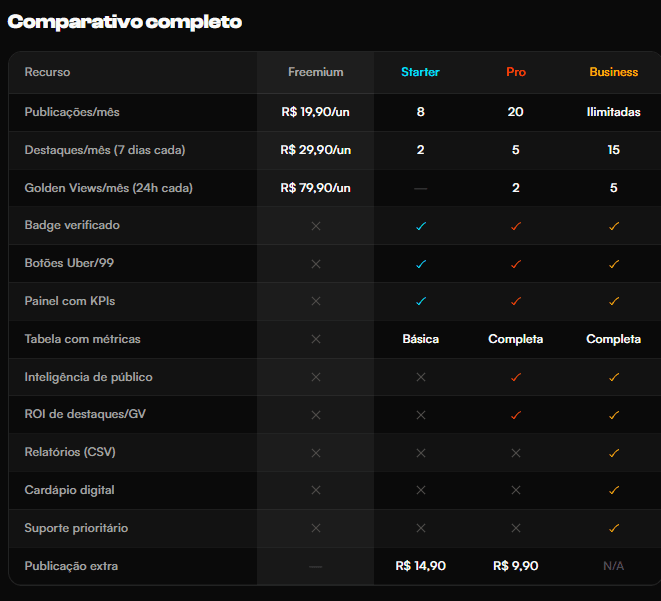Click the Starter X for Inteligência de público
The width and height of the screenshot is (661, 601).
point(421,377)
